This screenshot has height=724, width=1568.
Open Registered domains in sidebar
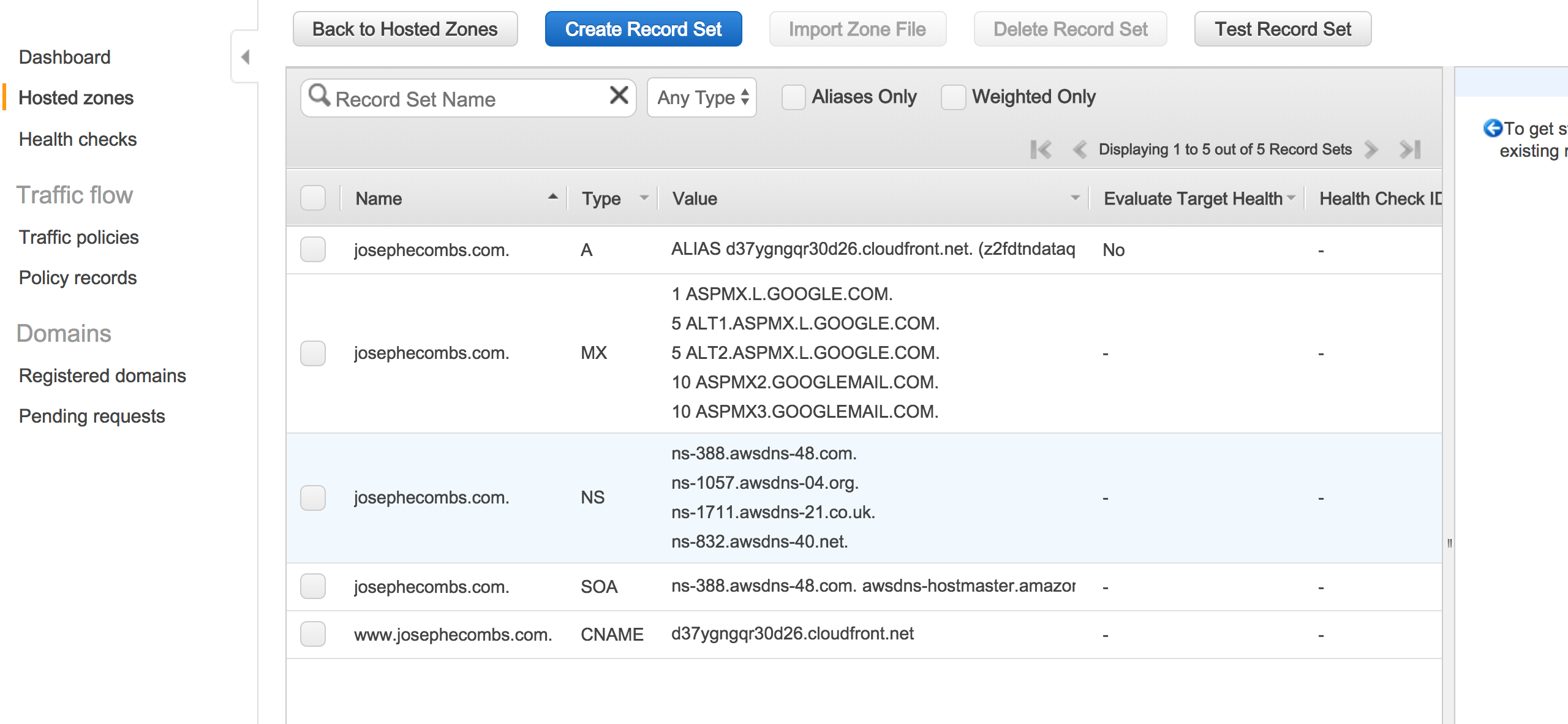pyautogui.click(x=102, y=375)
